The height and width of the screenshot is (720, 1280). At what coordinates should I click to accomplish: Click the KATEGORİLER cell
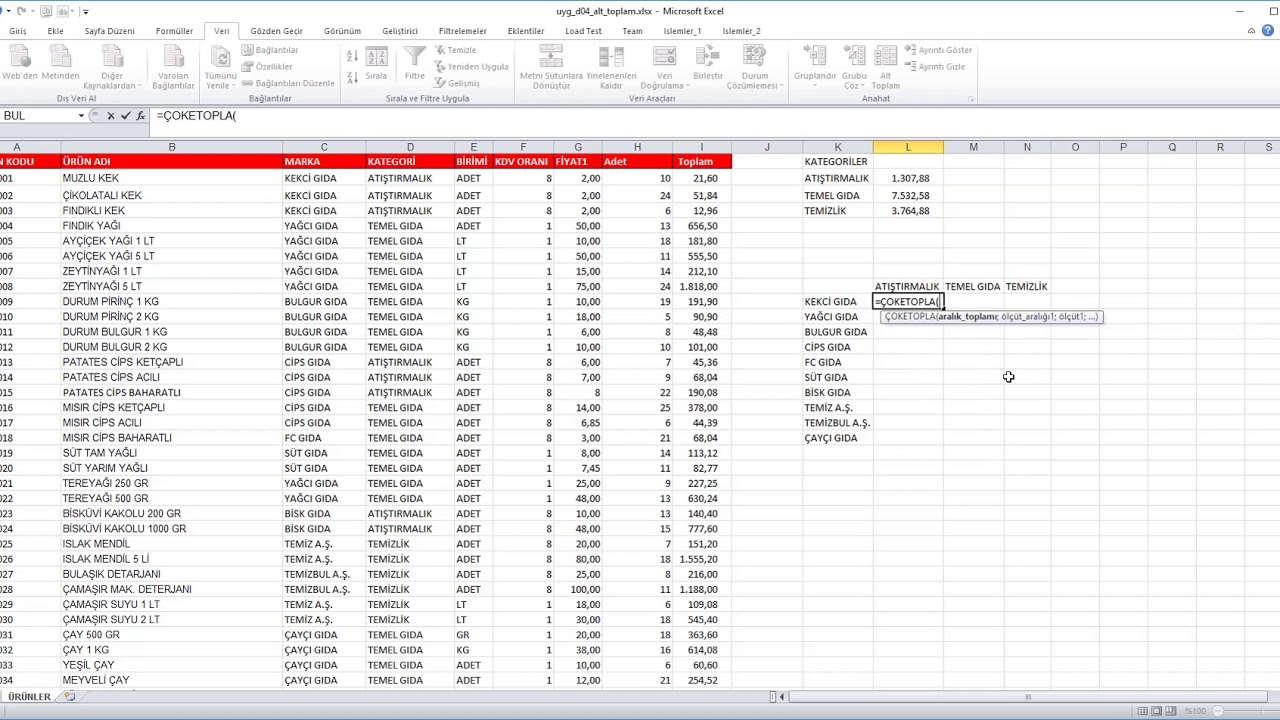click(x=838, y=162)
